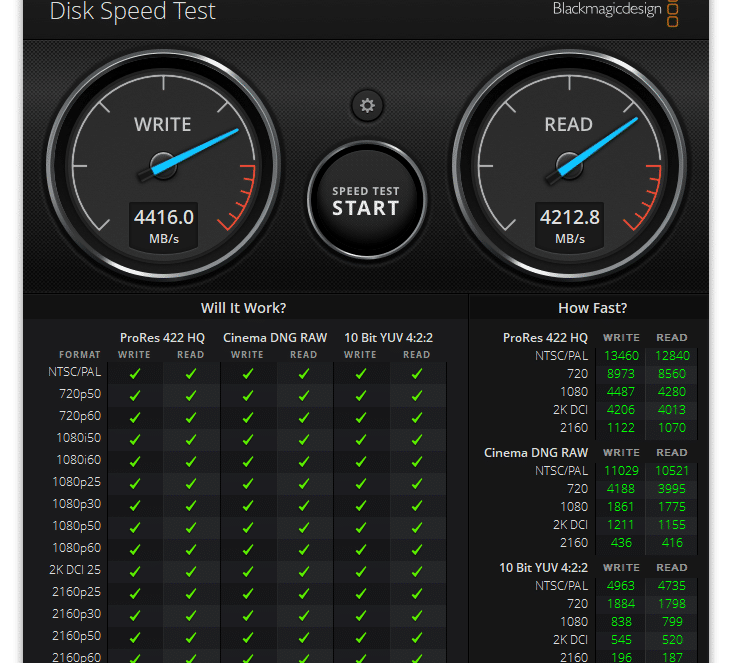Click 720p60 ProRes 422 HQ write checkmark
This screenshot has width=732, height=663.
click(135, 417)
